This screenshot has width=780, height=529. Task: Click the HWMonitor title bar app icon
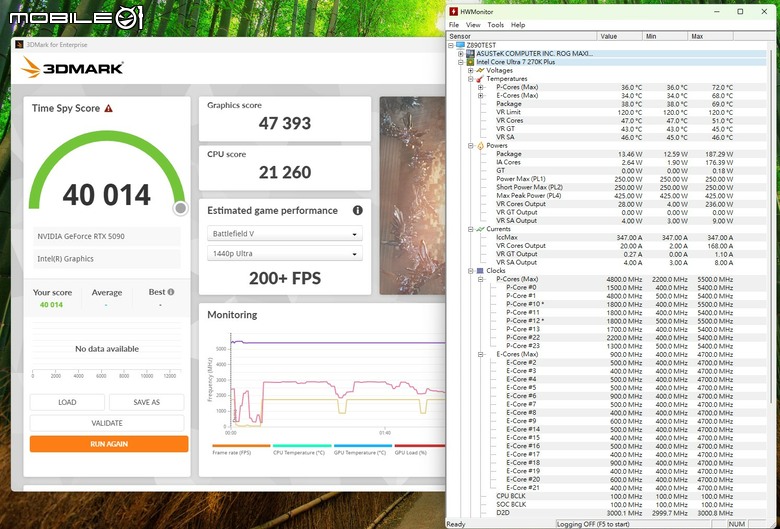(x=453, y=11)
